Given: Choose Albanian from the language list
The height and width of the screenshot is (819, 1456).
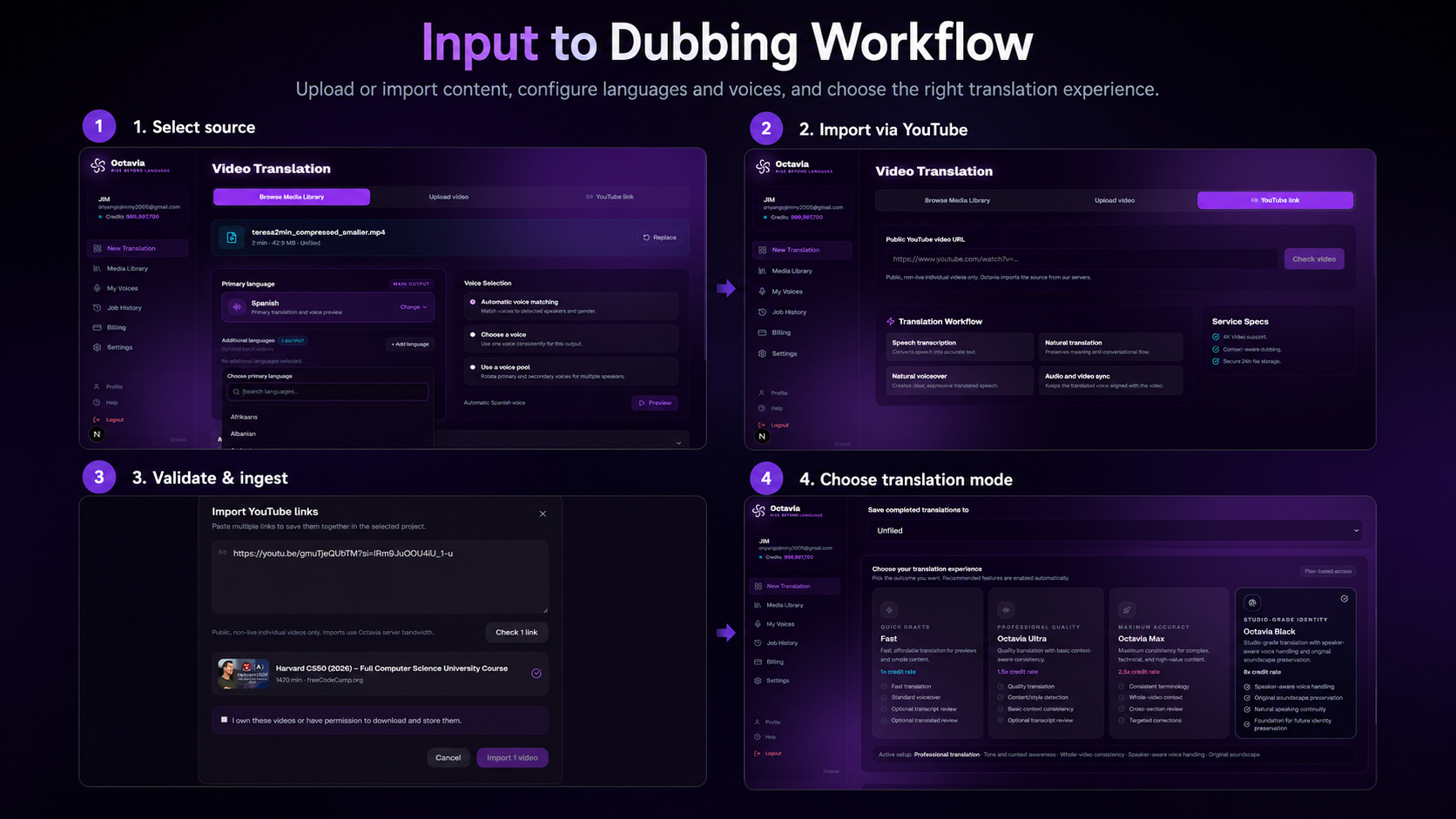Looking at the screenshot, I should (x=243, y=433).
